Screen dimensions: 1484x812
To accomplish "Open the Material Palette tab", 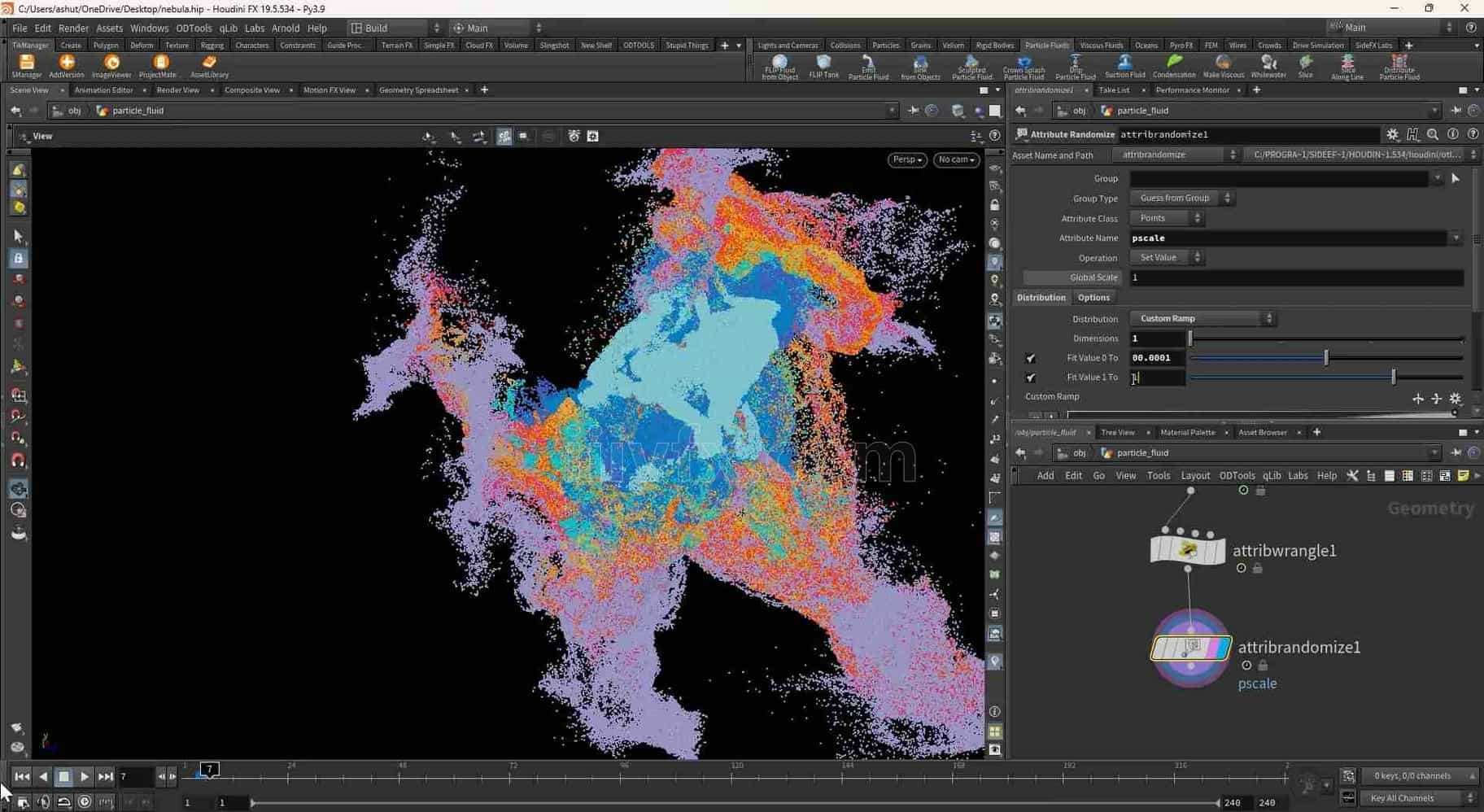I will coord(1187,432).
